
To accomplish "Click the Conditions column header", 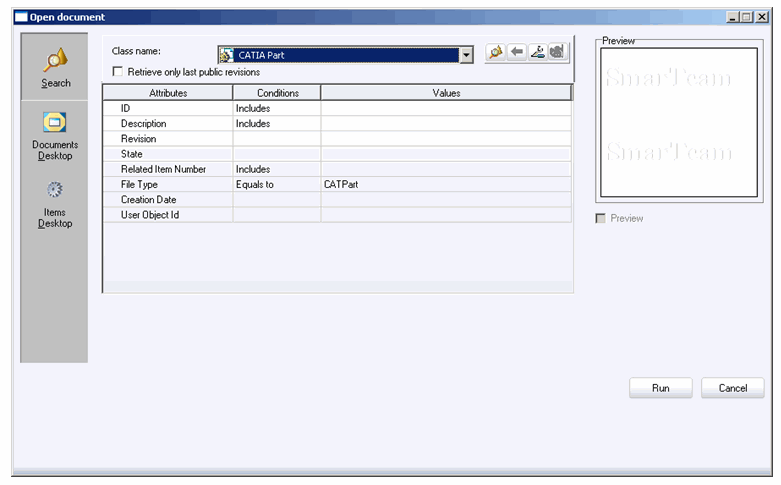I will pyautogui.click(x=277, y=93).
